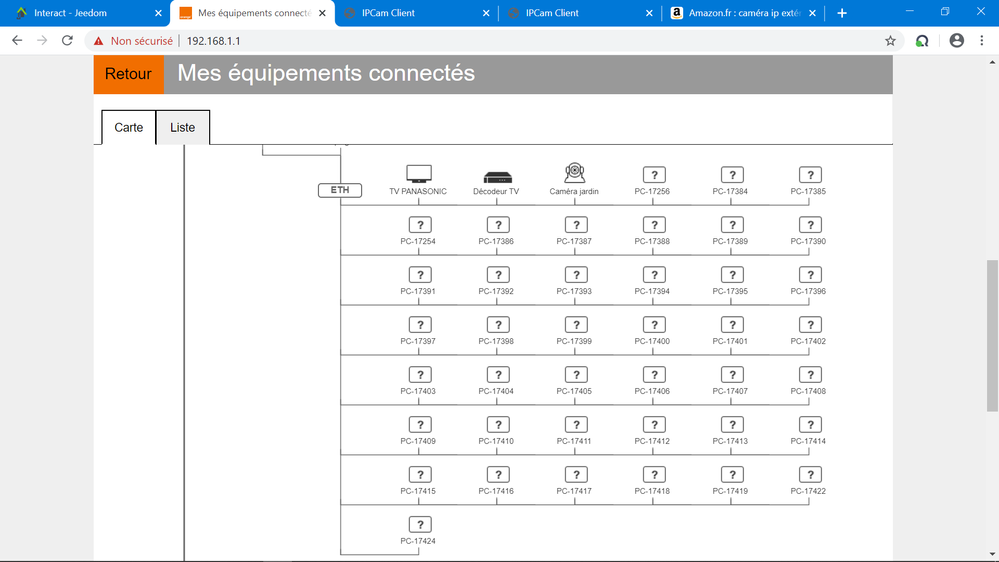Select the PC-17386 device icon
The width and height of the screenshot is (999, 562).
click(498, 225)
